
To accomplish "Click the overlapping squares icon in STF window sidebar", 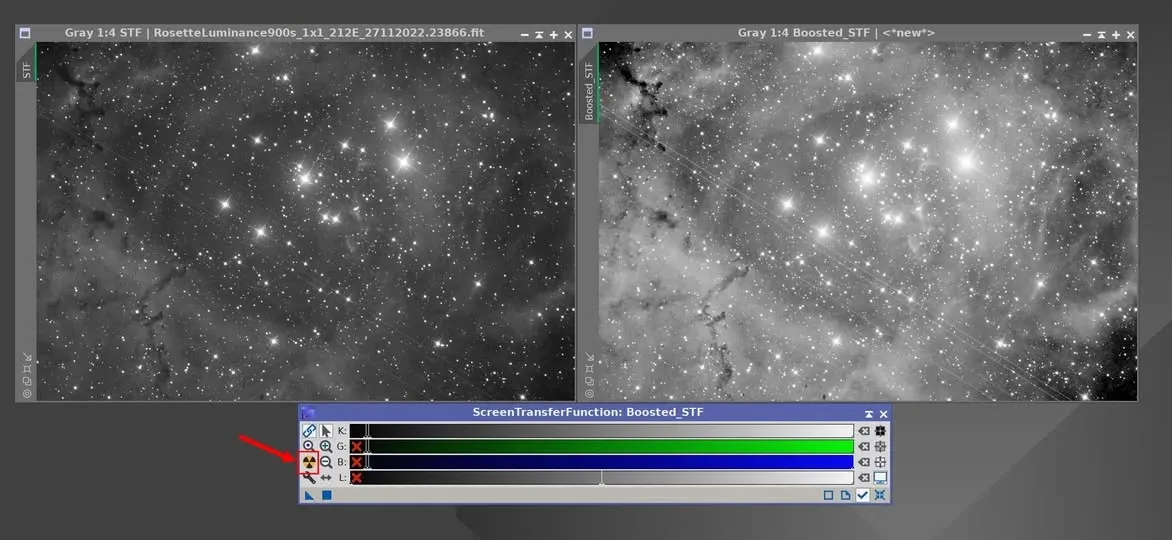I will [x=27, y=381].
